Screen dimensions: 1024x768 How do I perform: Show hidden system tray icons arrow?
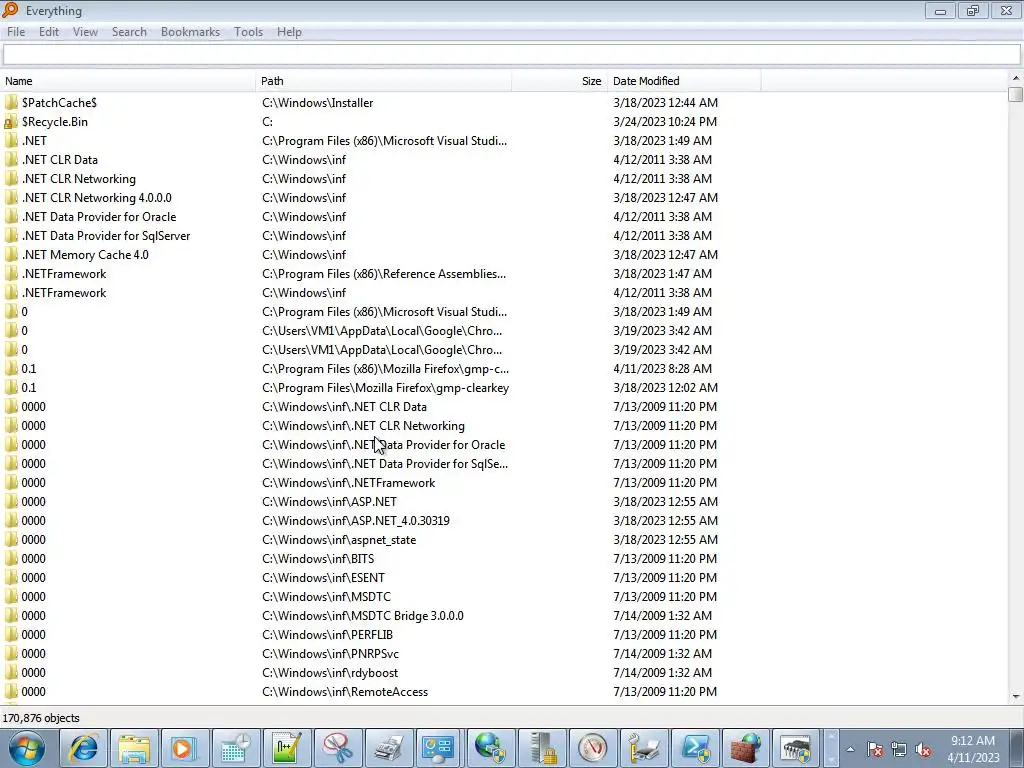point(850,749)
